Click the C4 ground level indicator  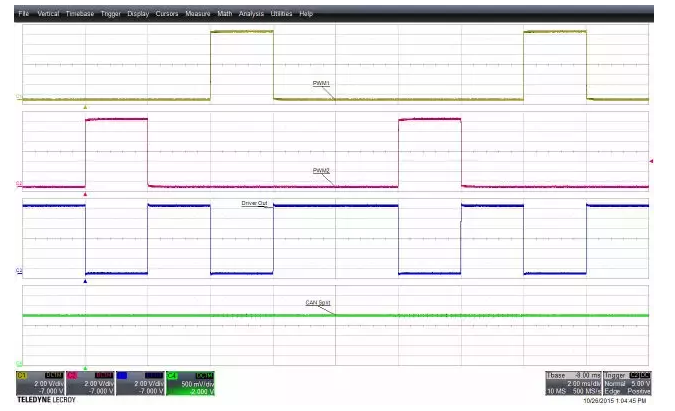19,363
